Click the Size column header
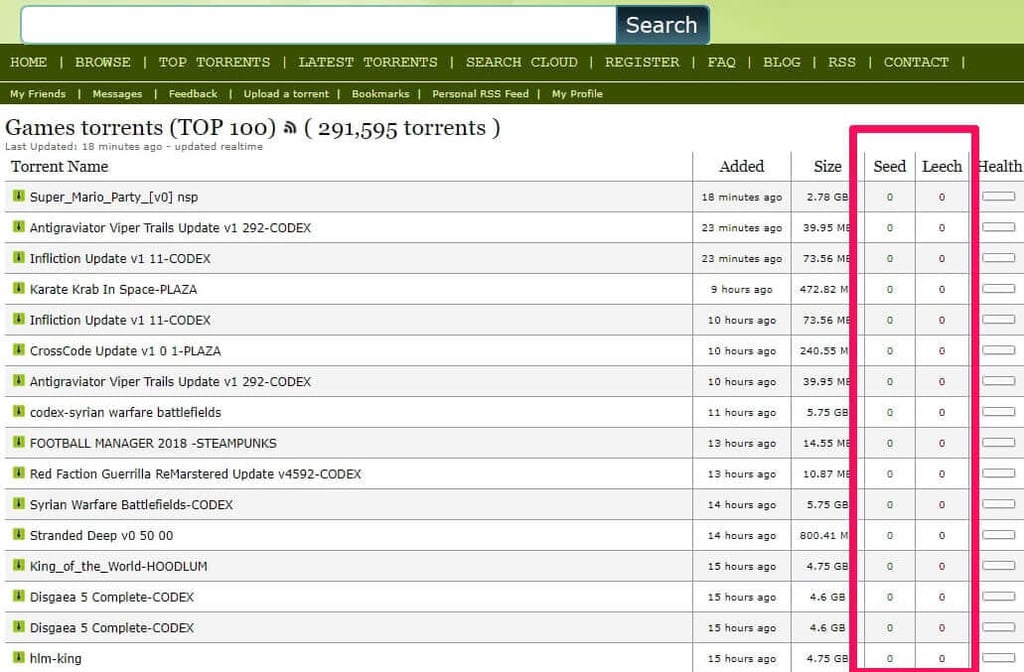The width and height of the screenshot is (1024, 672). 827,167
